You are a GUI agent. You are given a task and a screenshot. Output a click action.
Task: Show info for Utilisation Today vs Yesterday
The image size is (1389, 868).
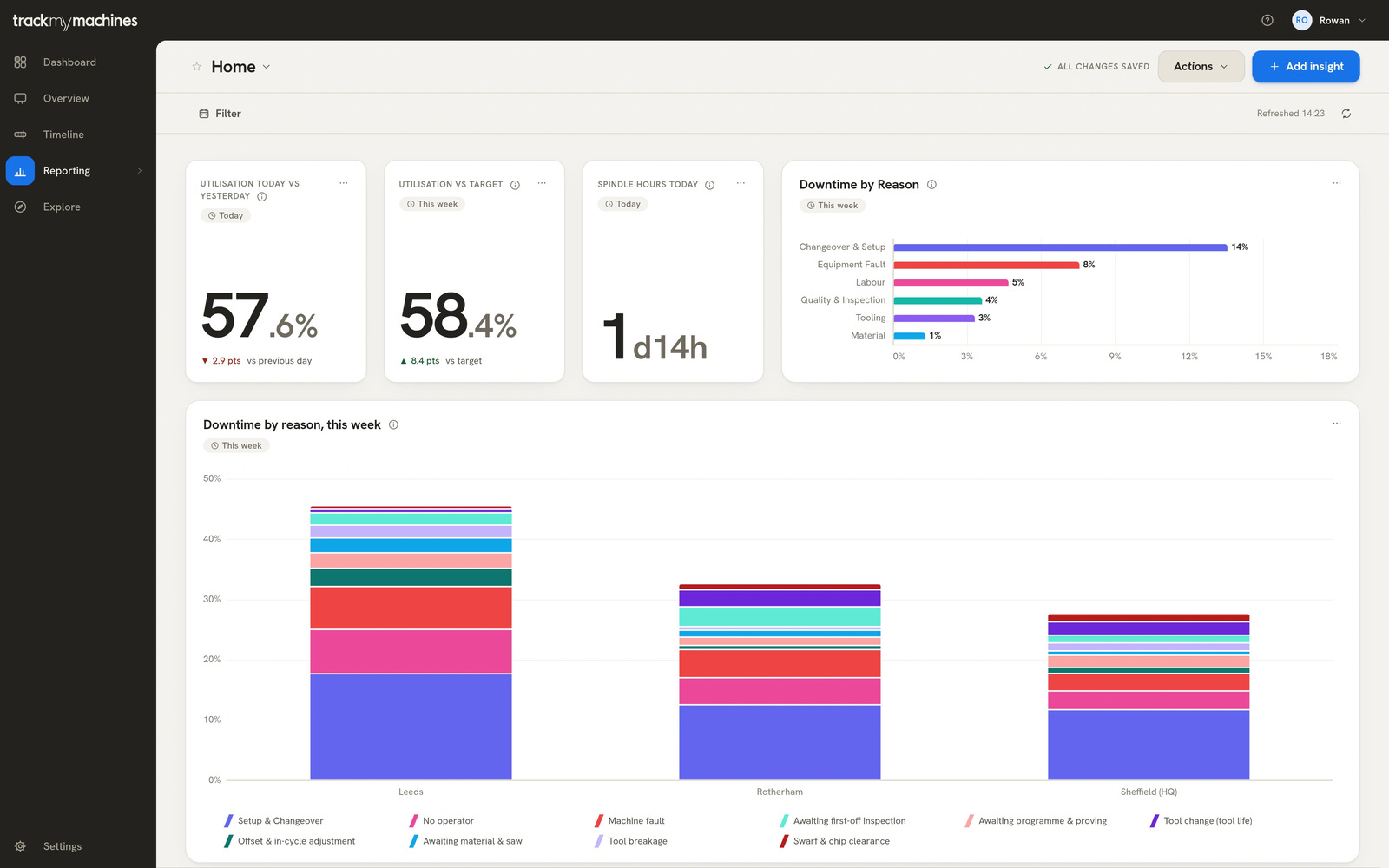(262, 197)
